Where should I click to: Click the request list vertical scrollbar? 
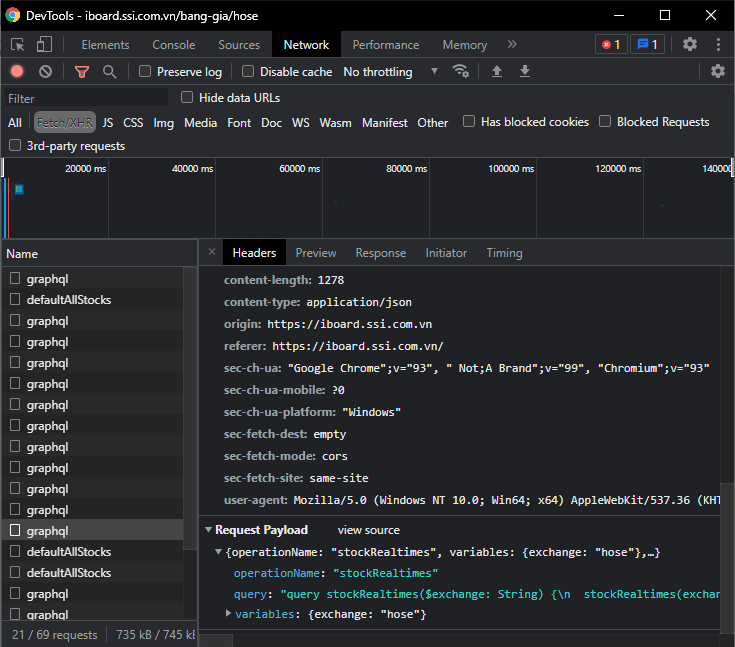pyautogui.click(x=190, y=408)
